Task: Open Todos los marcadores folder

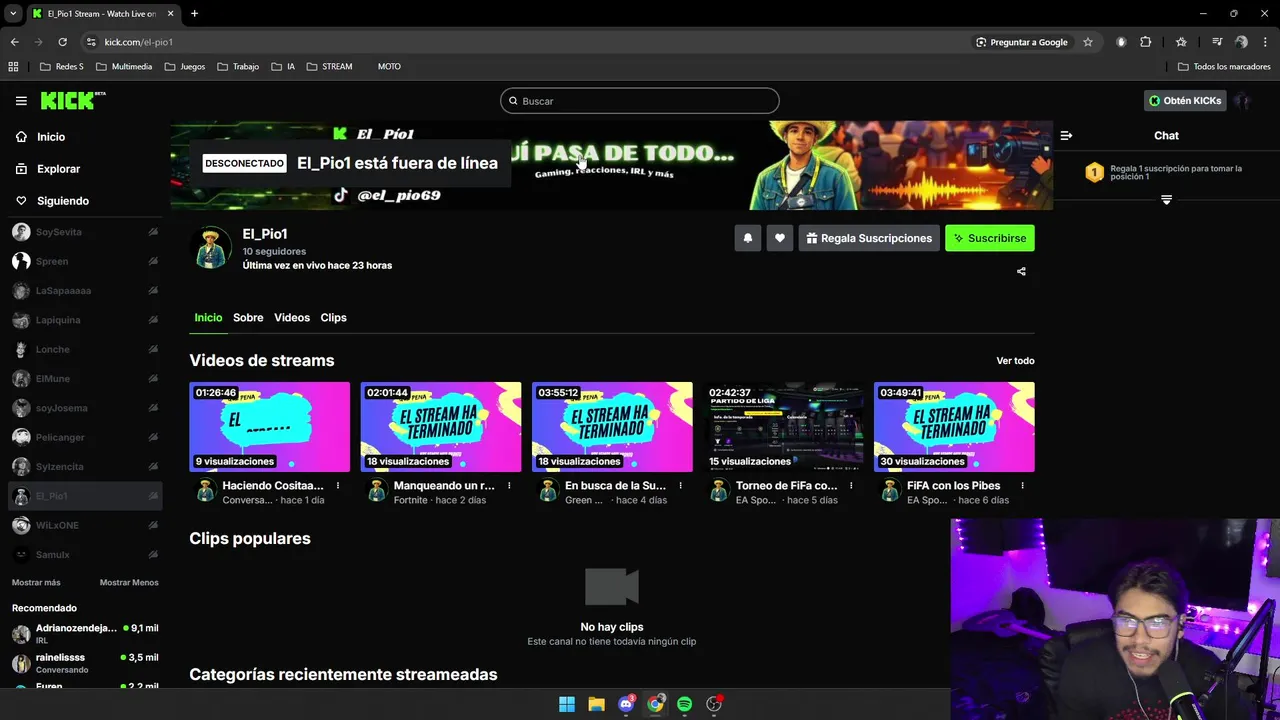Action: pyautogui.click(x=1224, y=67)
